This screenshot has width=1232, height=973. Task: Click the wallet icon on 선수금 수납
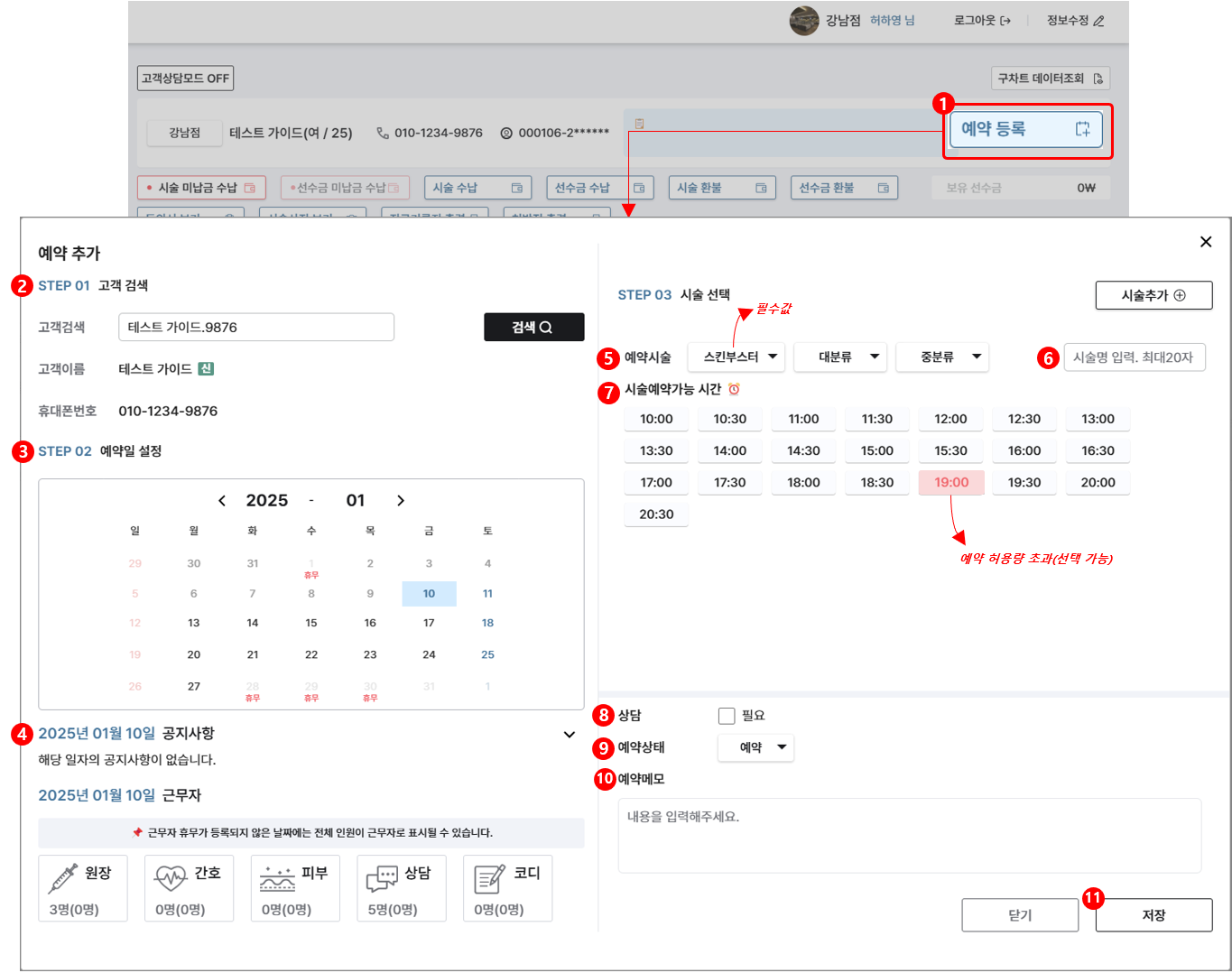coord(639,188)
